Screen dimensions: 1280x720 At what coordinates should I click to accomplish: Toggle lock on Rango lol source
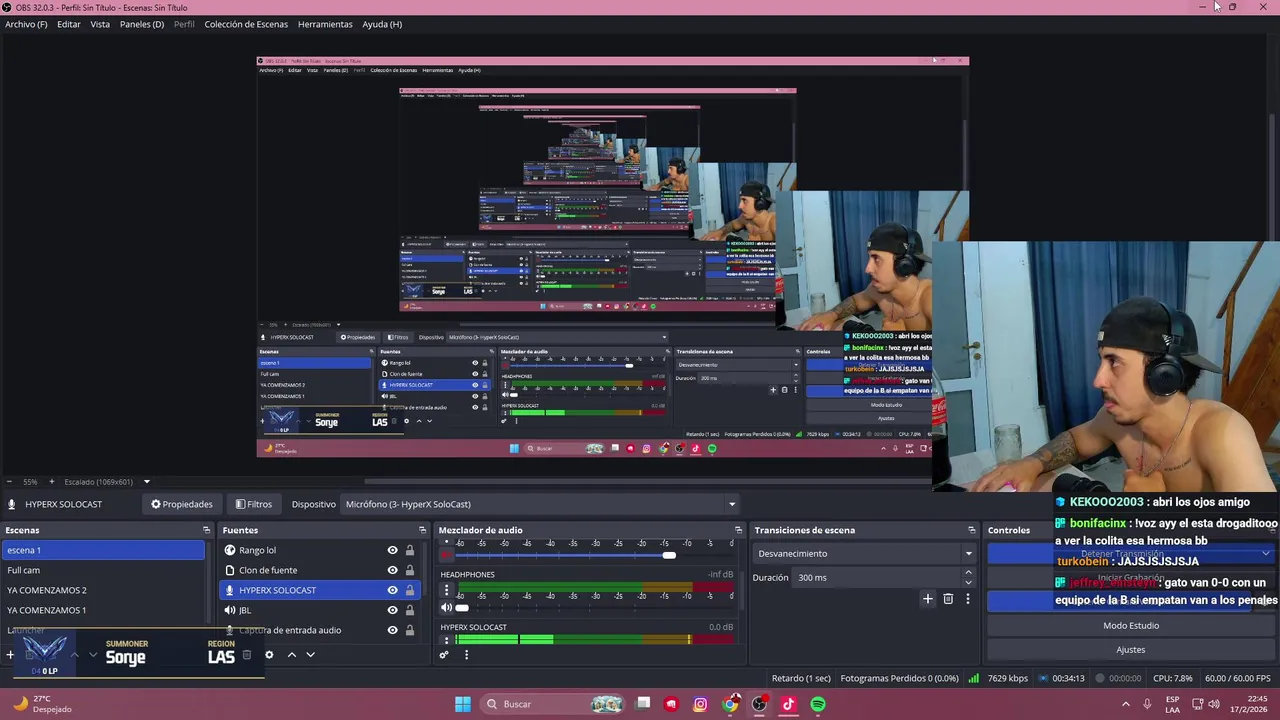coord(410,550)
